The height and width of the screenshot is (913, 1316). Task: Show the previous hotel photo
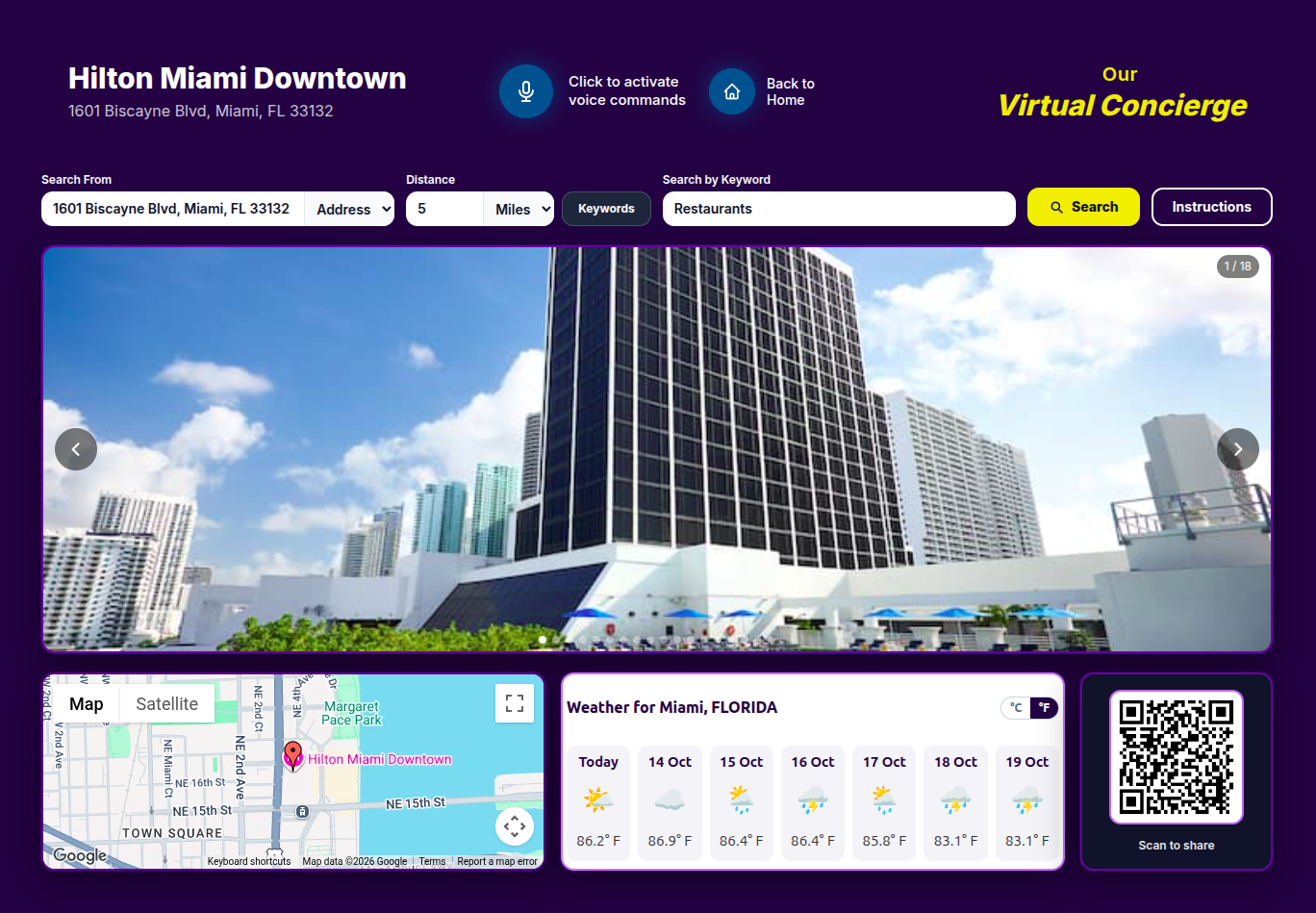76,449
